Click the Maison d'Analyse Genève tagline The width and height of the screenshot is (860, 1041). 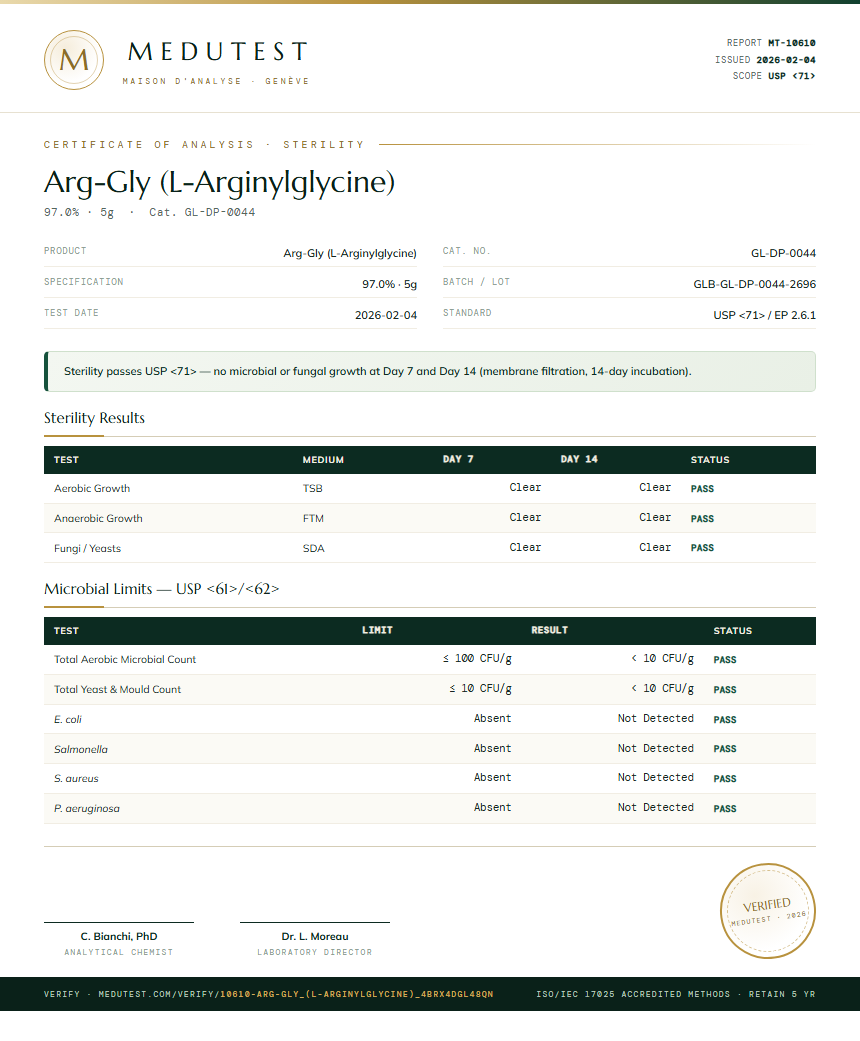216,81
